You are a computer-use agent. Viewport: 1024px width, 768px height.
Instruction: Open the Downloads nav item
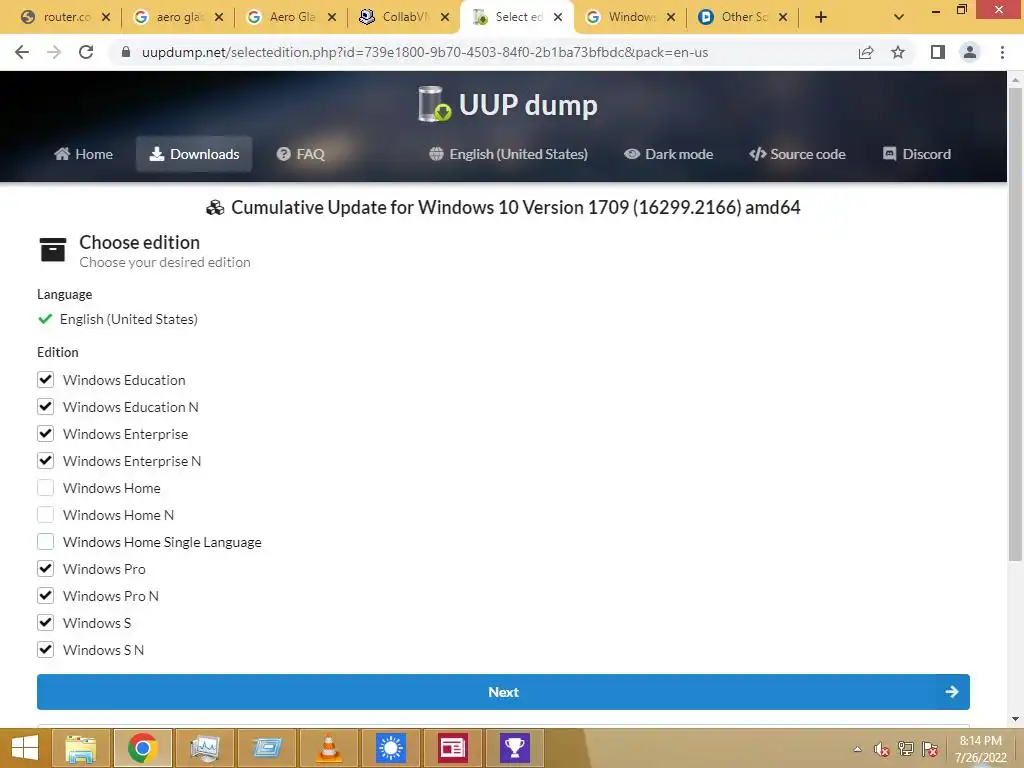194,154
